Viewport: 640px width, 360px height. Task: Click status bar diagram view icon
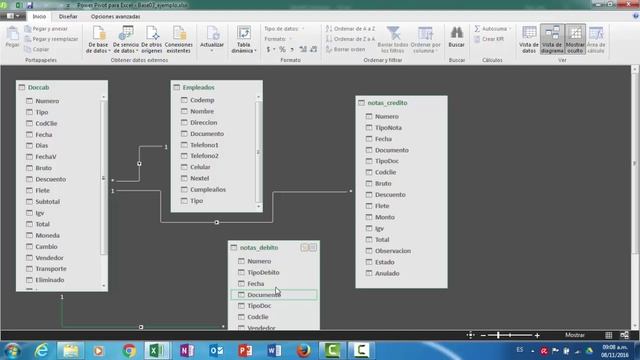pos(624,336)
